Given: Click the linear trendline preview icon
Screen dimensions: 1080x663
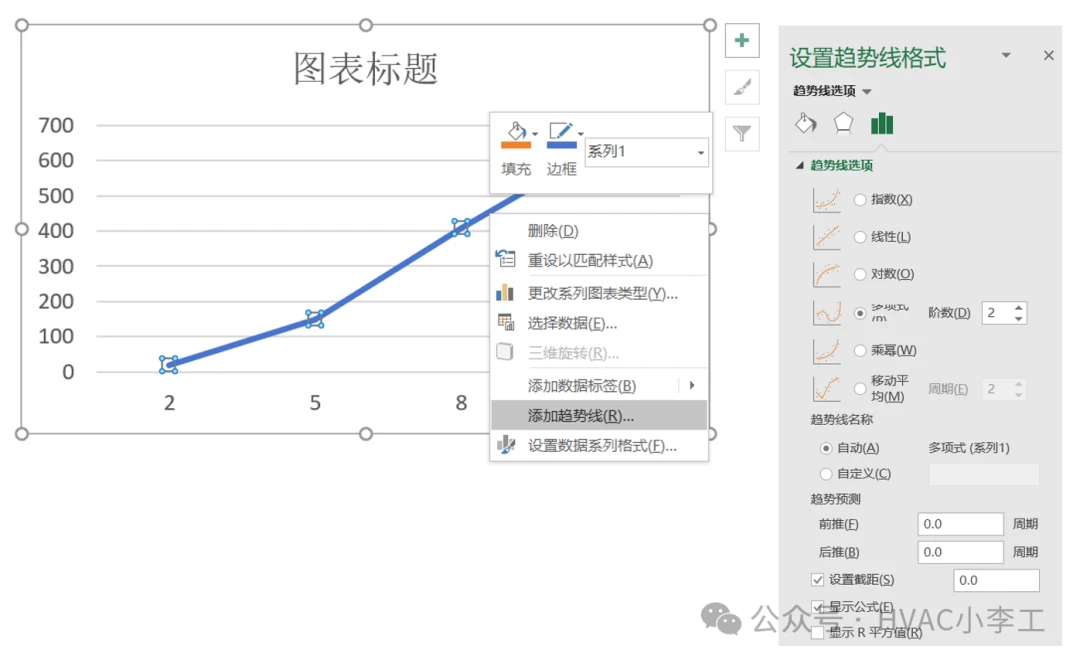Looking at the screenshot, I should pos(827,237).
